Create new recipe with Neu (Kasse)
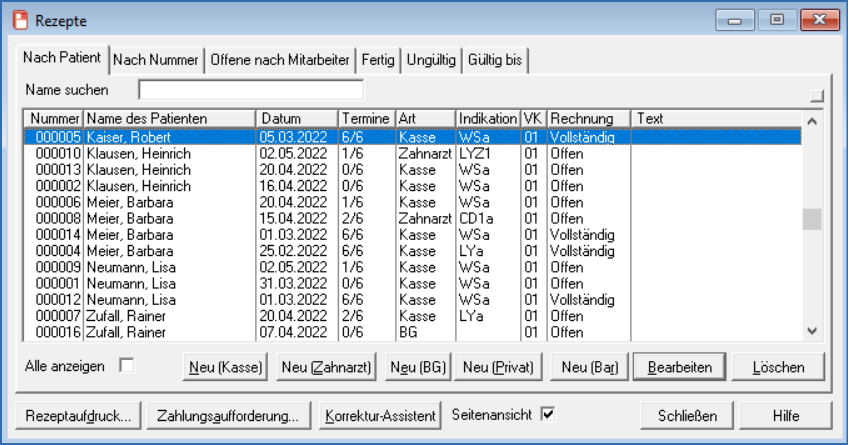The height and width of the screenshot is (445, 848). 225,367
